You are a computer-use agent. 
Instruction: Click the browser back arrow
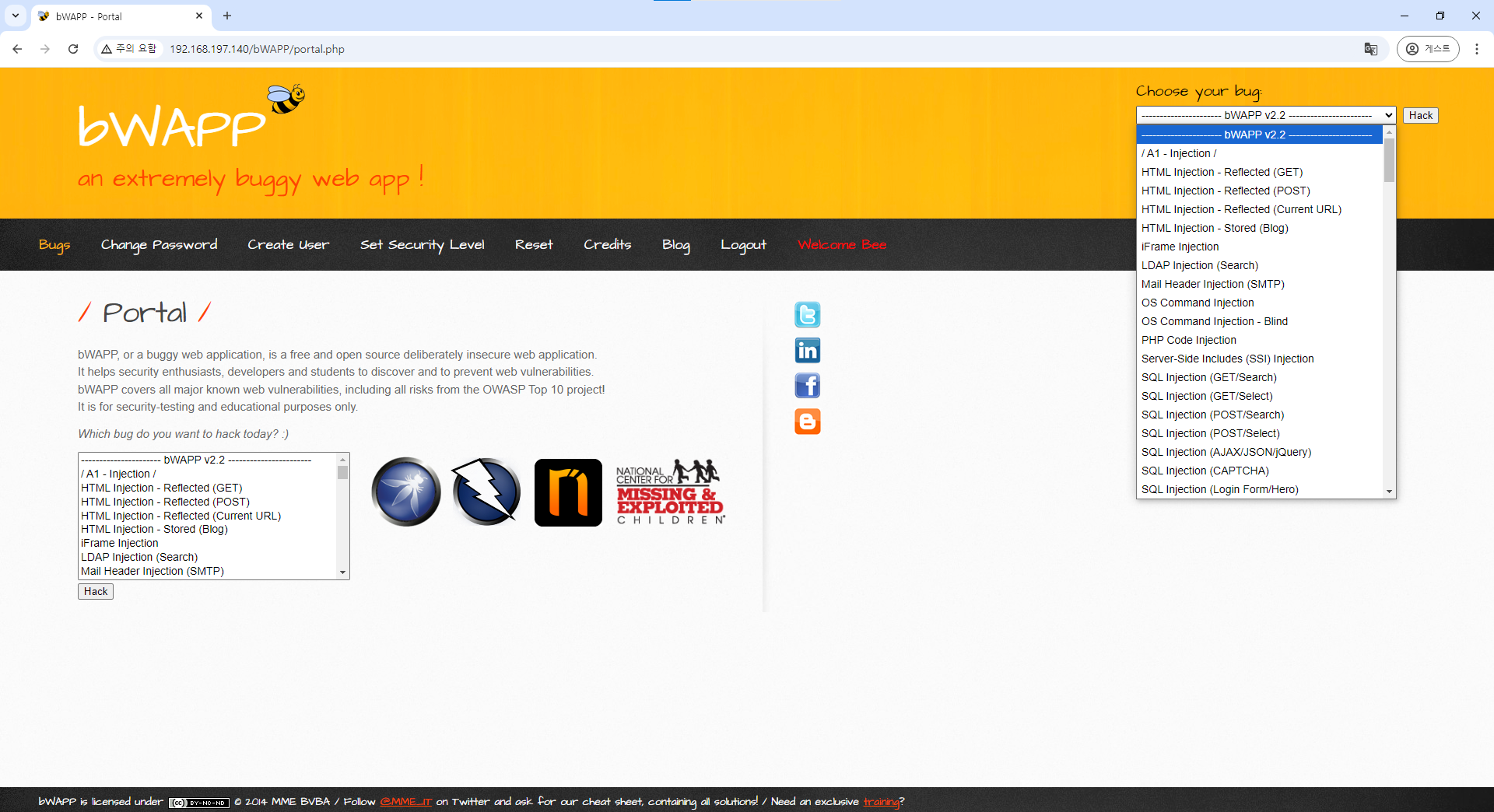(x=17, y=49)
